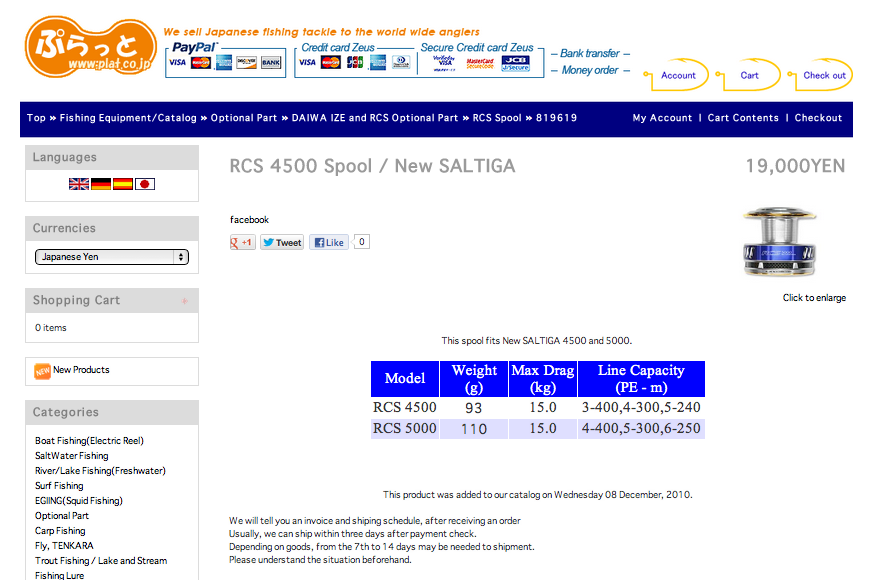Open the New Products link
Image resolution: width=878 pixels, height=580 pixels.
[81, 370]
